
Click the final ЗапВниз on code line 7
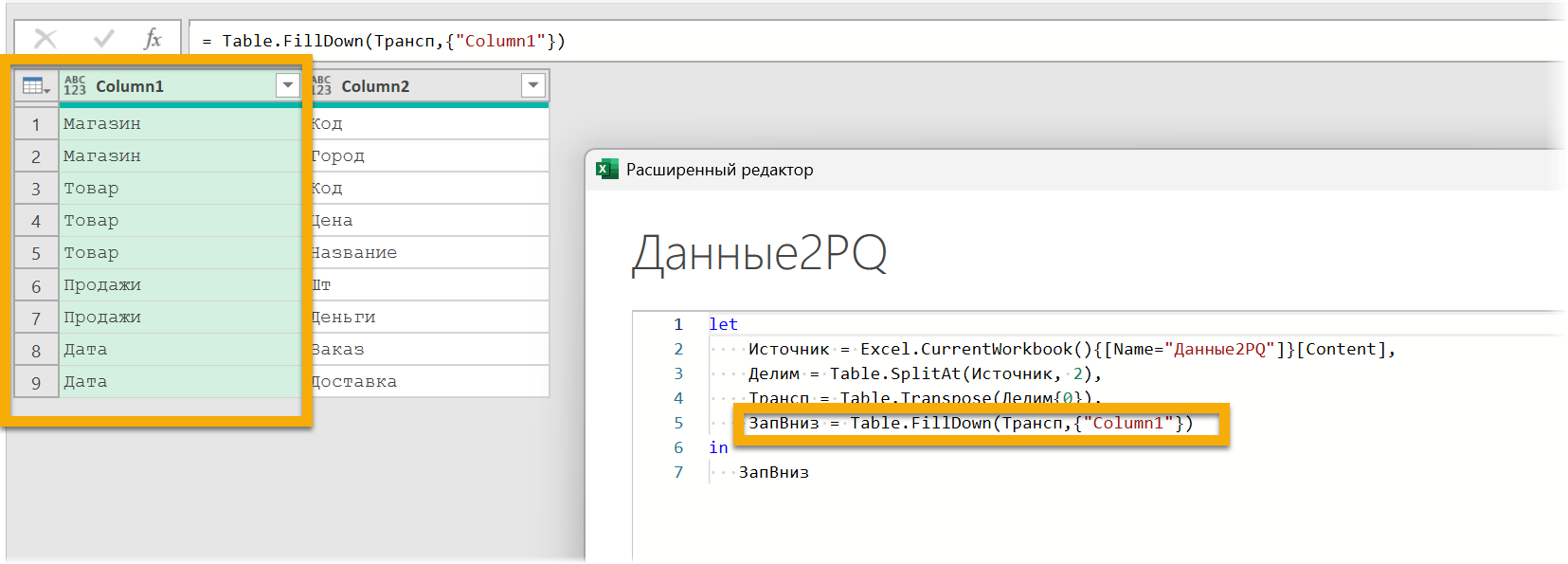coord(773,472)
